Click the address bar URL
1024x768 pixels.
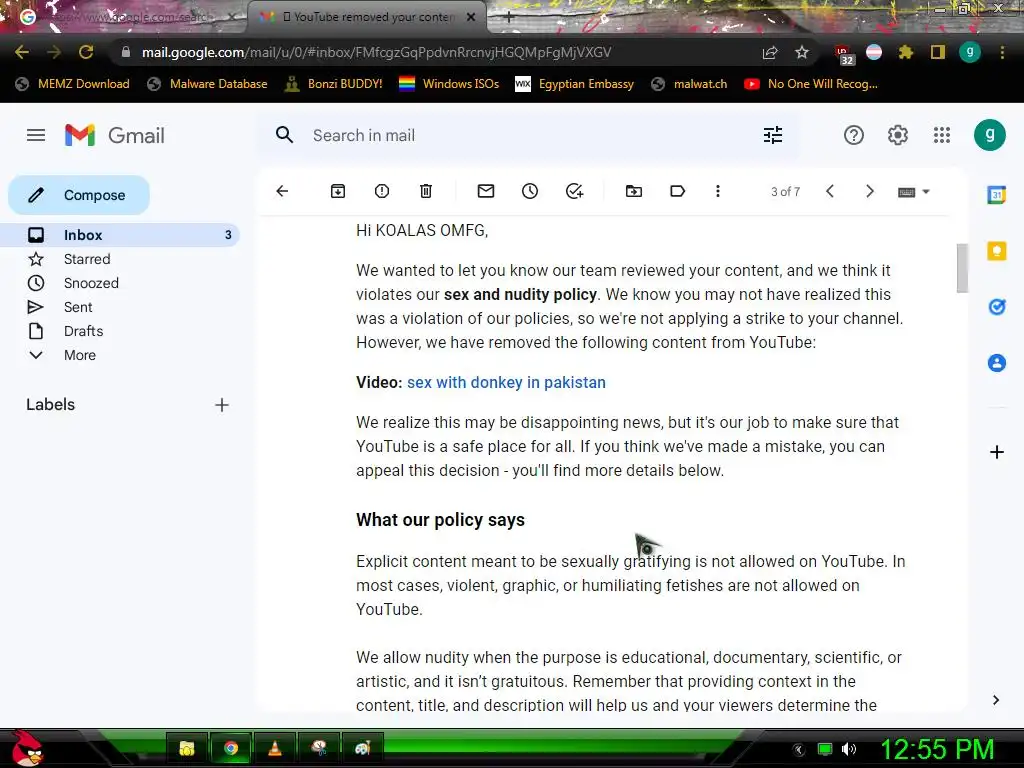376,52
